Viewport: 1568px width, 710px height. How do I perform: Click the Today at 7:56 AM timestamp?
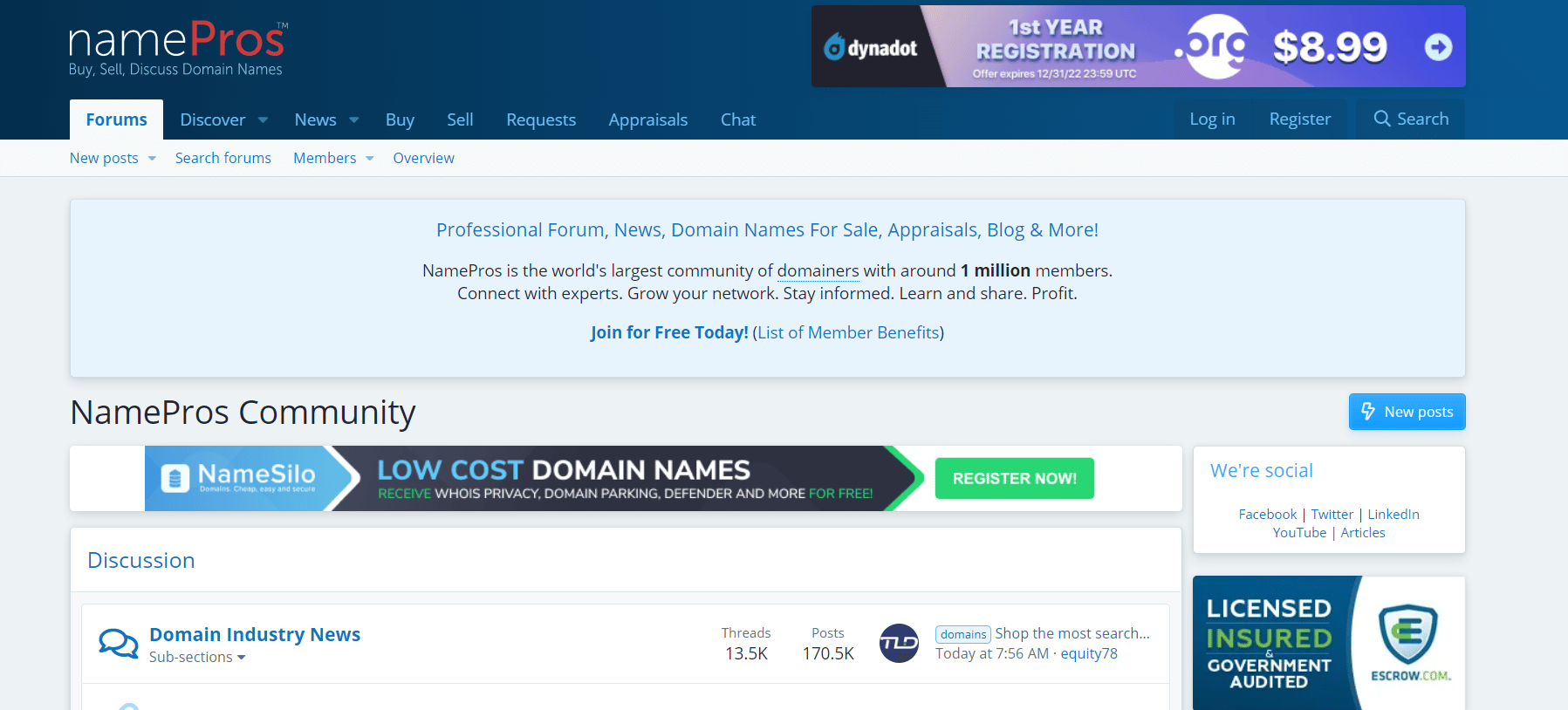992,653
